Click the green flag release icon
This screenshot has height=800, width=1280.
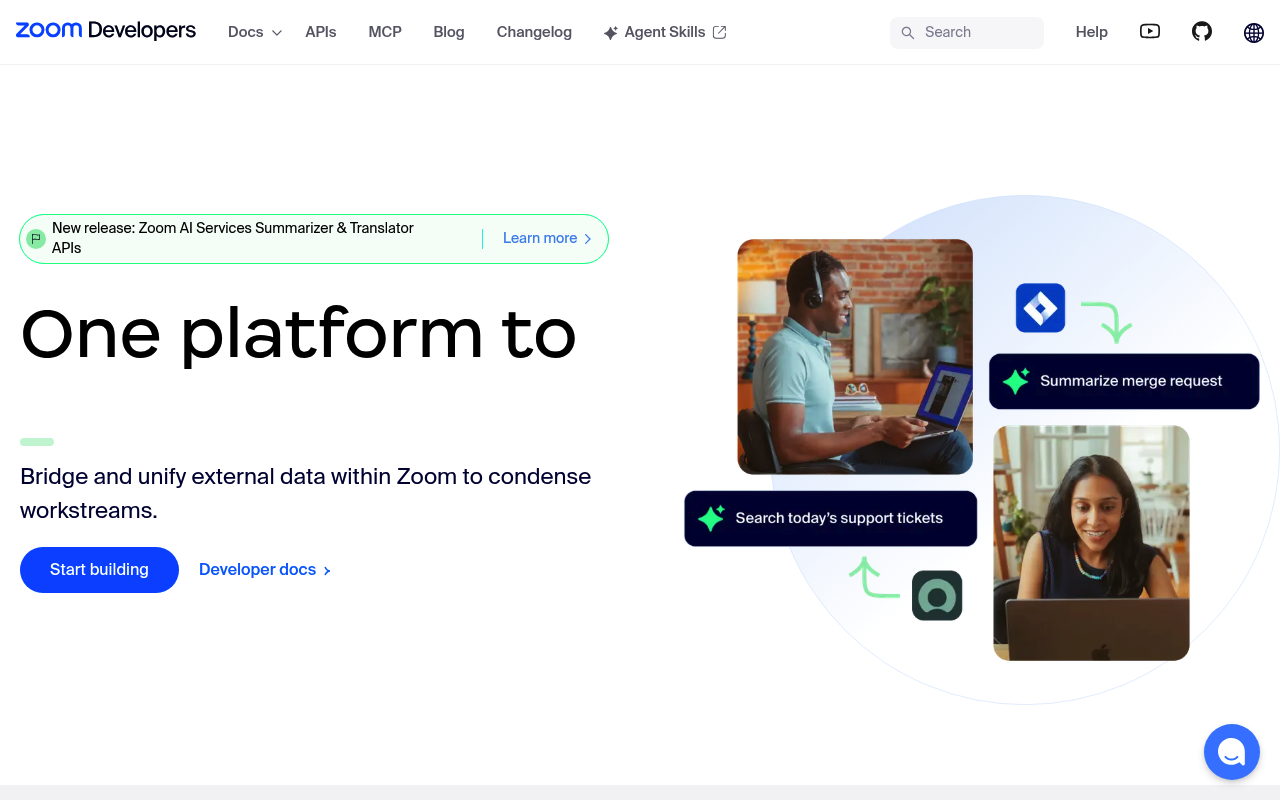(x=36, y=239)
